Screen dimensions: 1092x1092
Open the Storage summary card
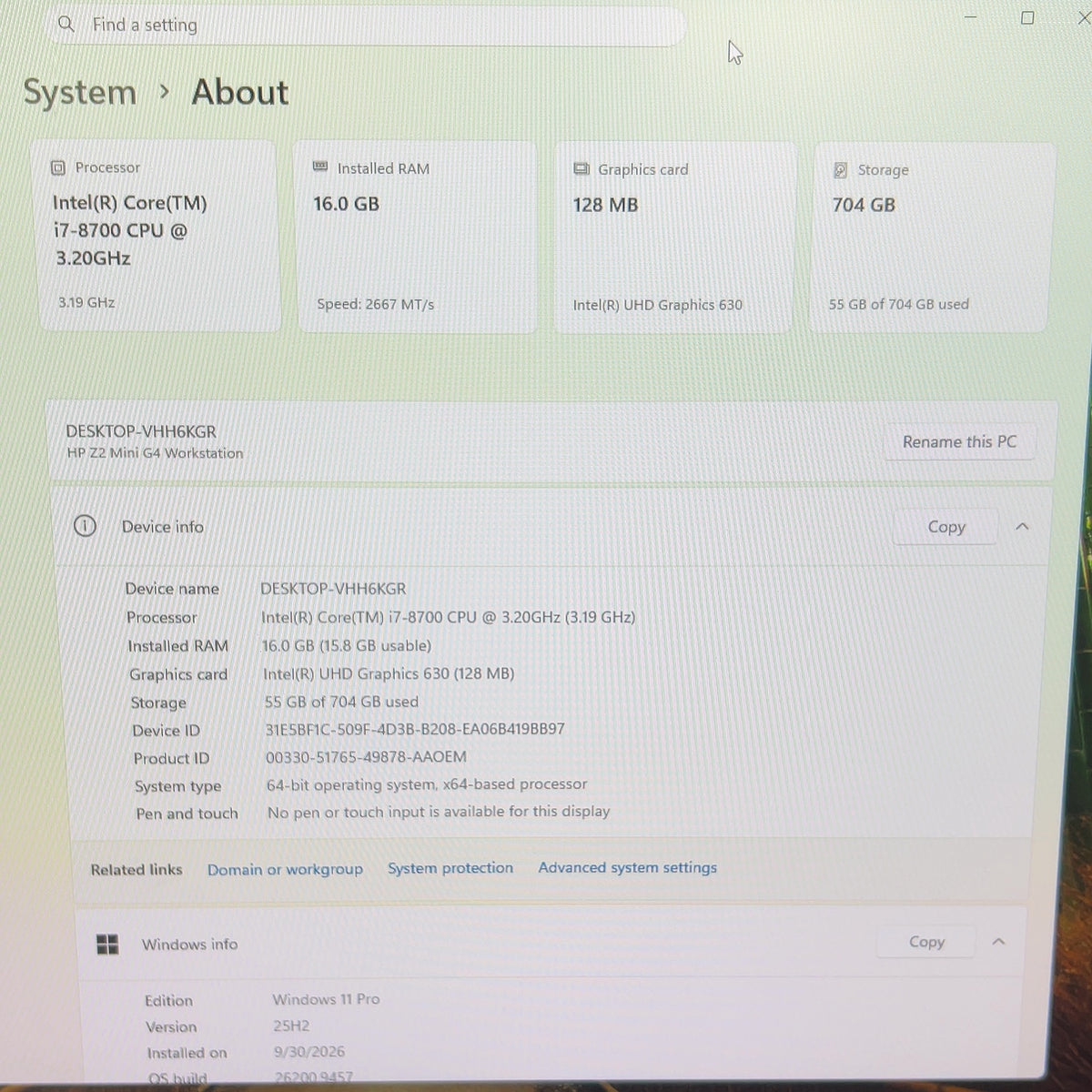pos(933,238)
